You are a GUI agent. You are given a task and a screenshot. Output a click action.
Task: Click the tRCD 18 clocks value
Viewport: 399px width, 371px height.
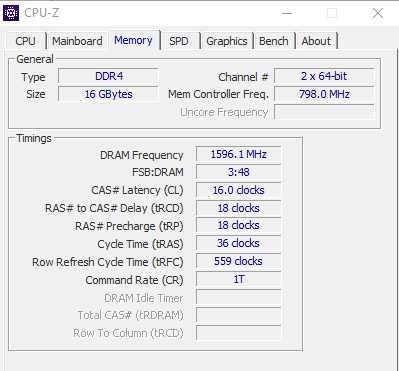[238, 208]
